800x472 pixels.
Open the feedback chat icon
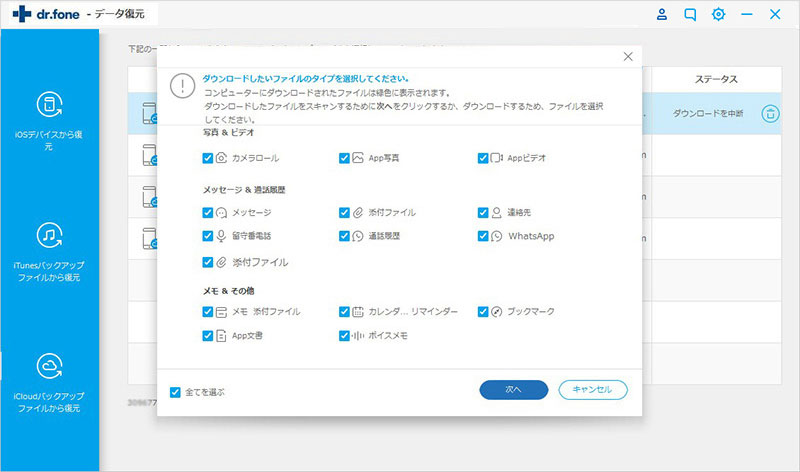(x=690, y=15)
